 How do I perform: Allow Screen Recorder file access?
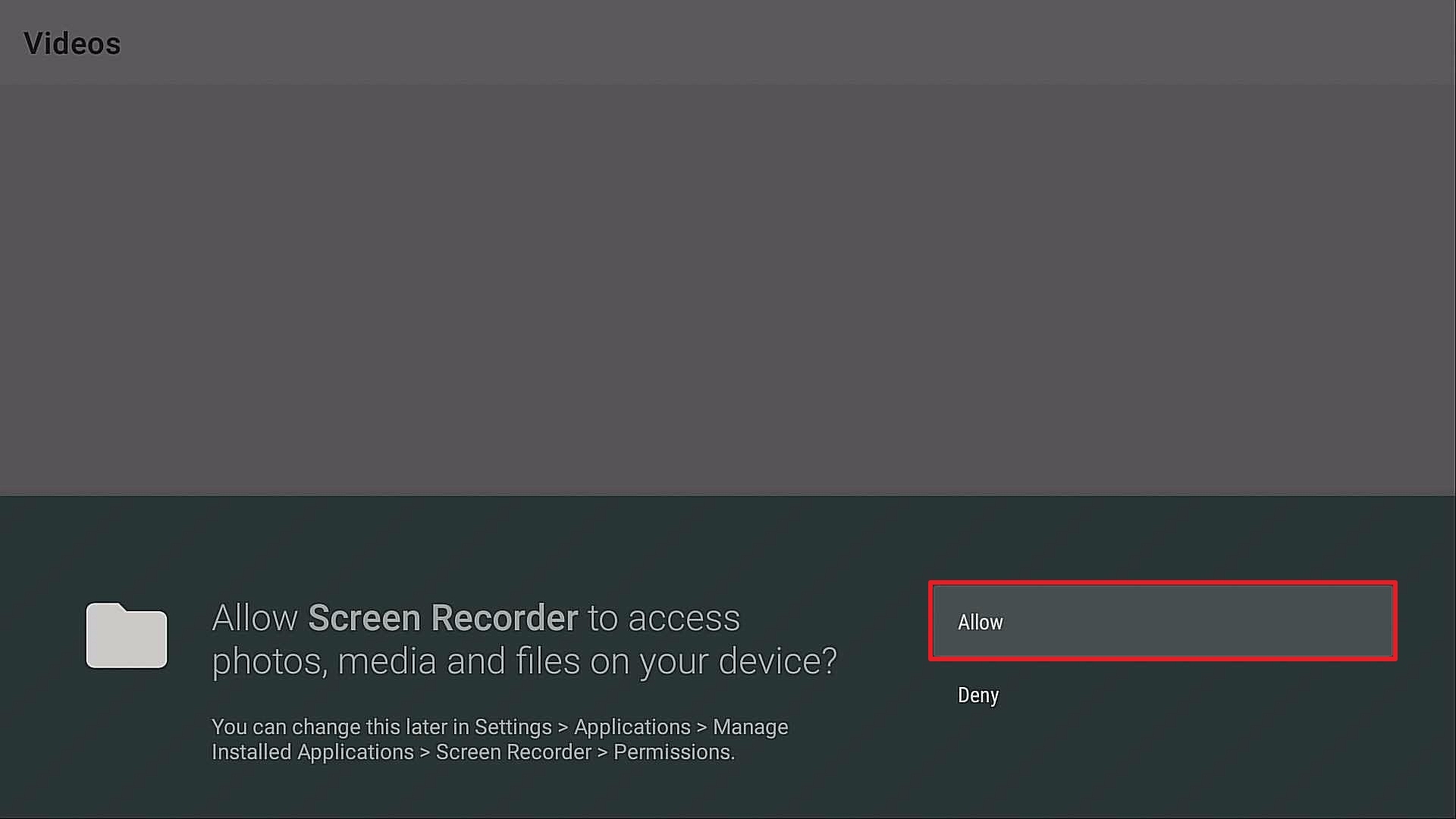tap(1163, 621)
